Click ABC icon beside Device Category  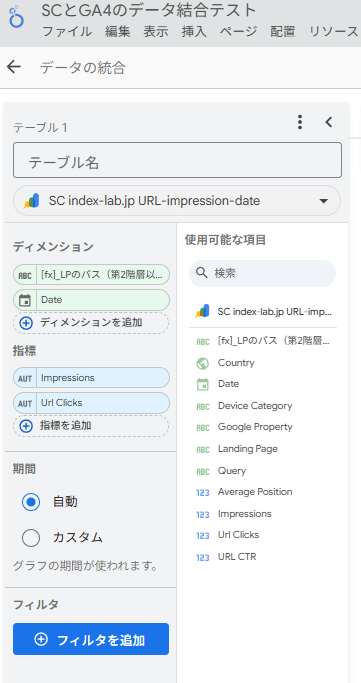[x=203, y=407]
